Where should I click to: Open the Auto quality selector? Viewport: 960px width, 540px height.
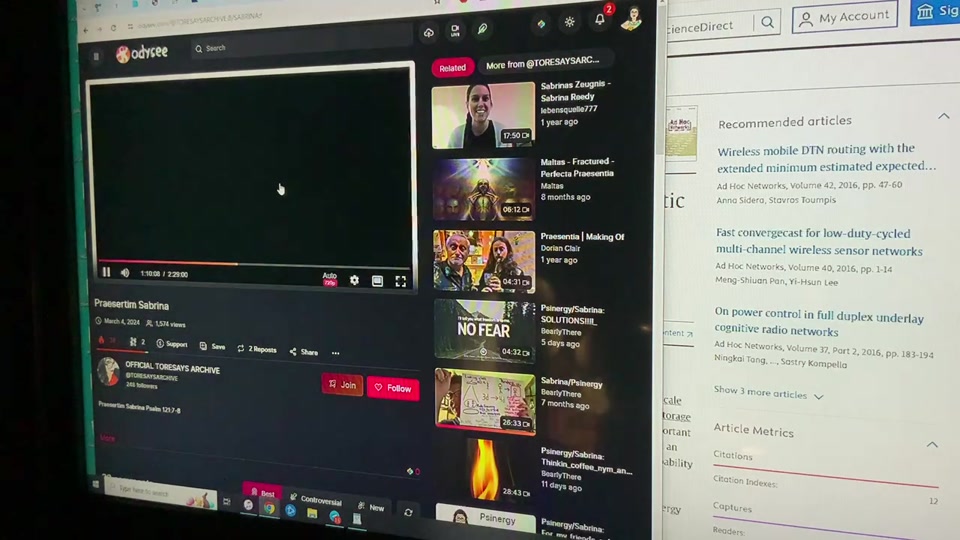click(329, 279)
